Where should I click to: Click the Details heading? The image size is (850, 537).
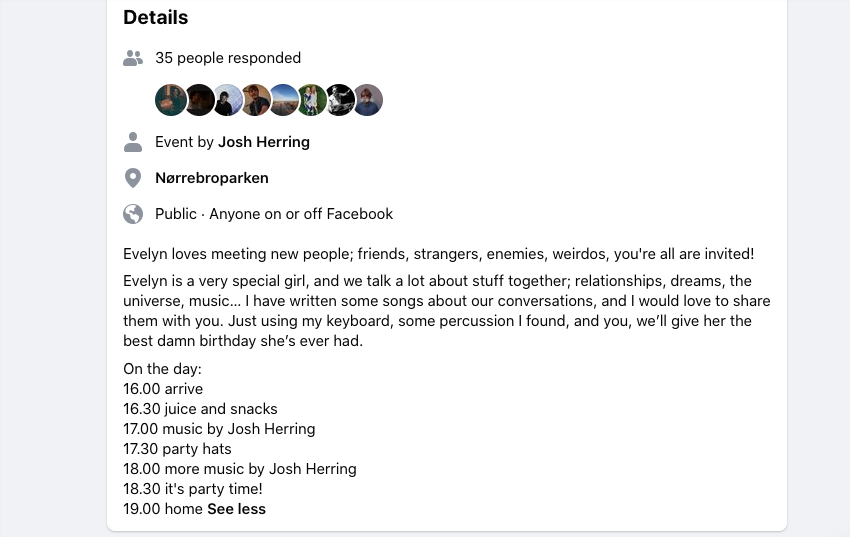coord(155,17)
